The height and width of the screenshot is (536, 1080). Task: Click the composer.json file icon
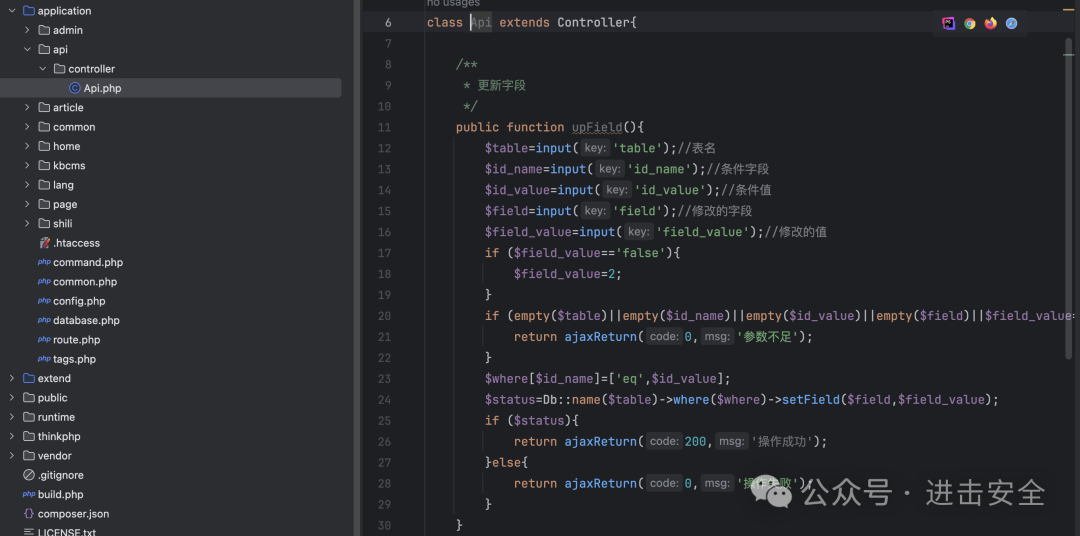point(29,513)
